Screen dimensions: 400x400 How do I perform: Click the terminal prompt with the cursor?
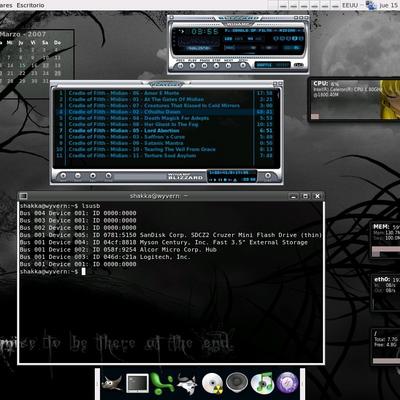point(53,272)
